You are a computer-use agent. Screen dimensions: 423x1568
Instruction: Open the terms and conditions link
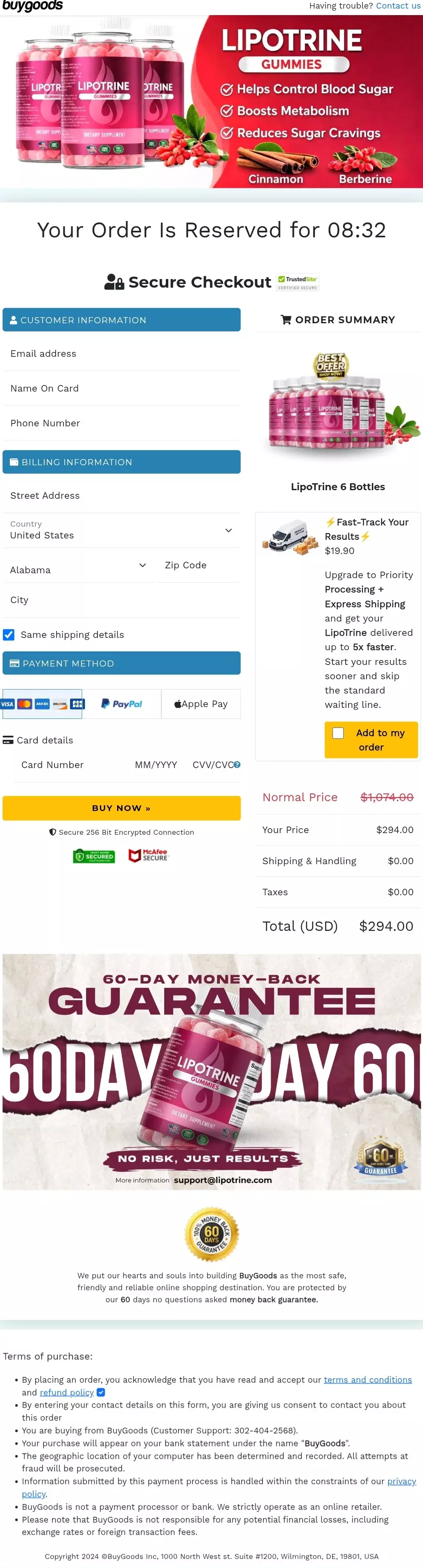368,1379
